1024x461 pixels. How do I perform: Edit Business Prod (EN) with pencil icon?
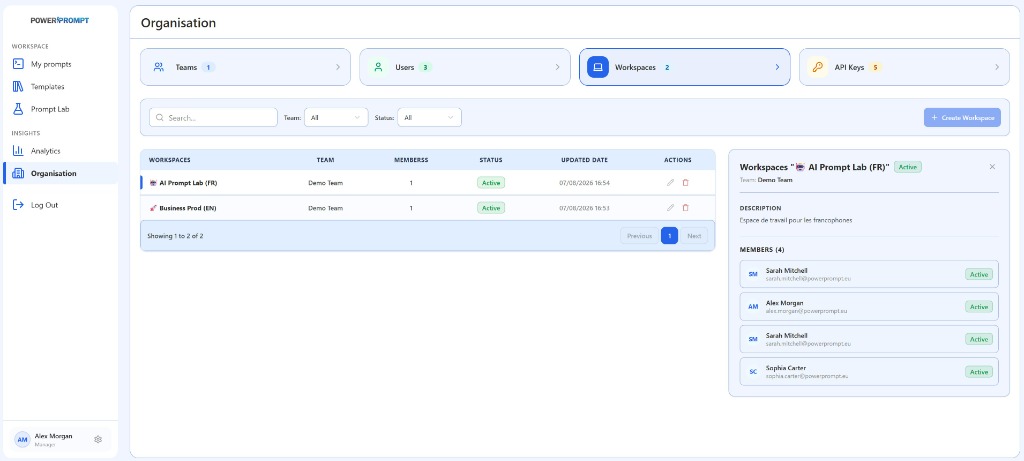[670, 208]
